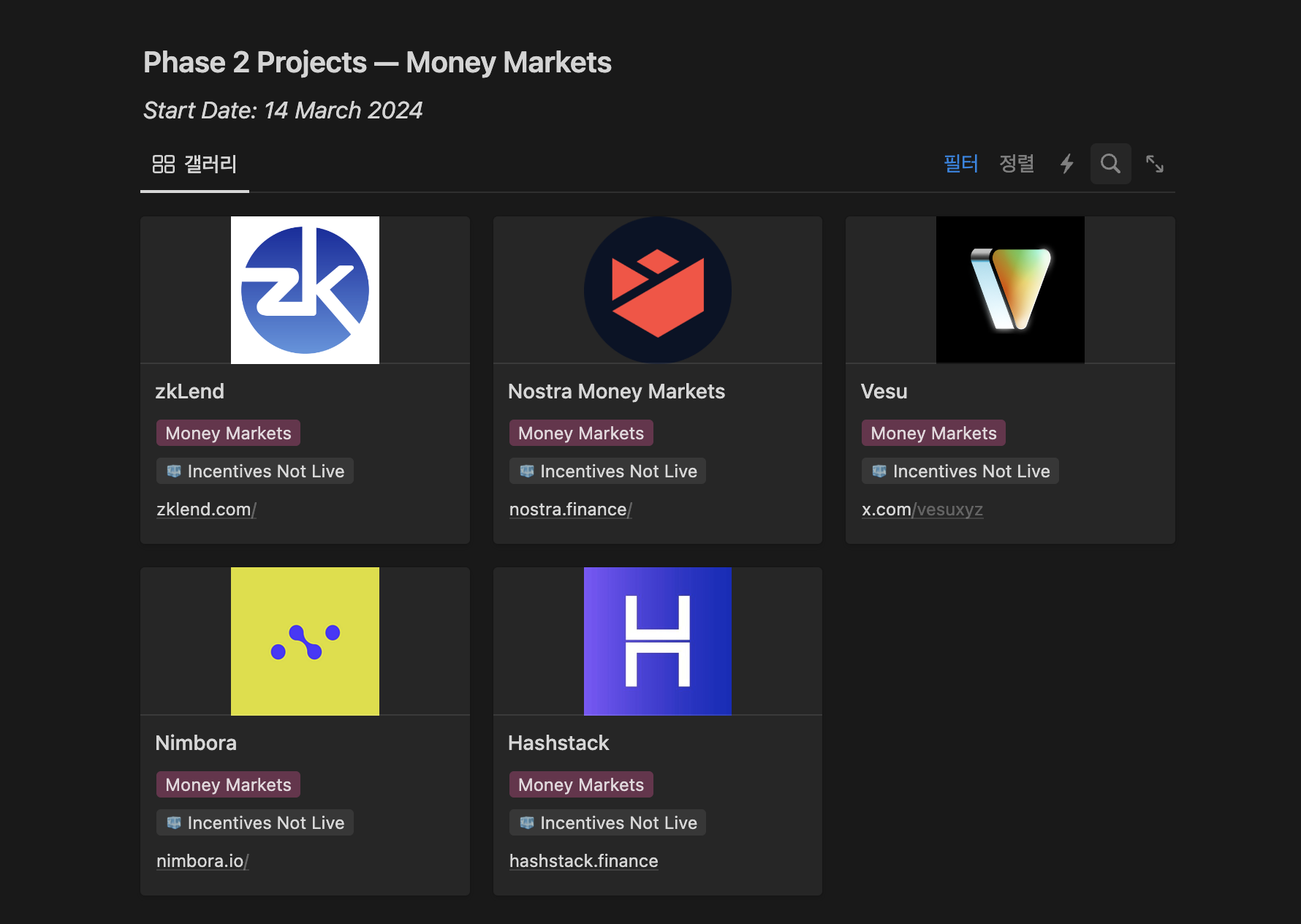
Task: Open the Vesu logo thumbnail
Action: [x=1010, y=290]
